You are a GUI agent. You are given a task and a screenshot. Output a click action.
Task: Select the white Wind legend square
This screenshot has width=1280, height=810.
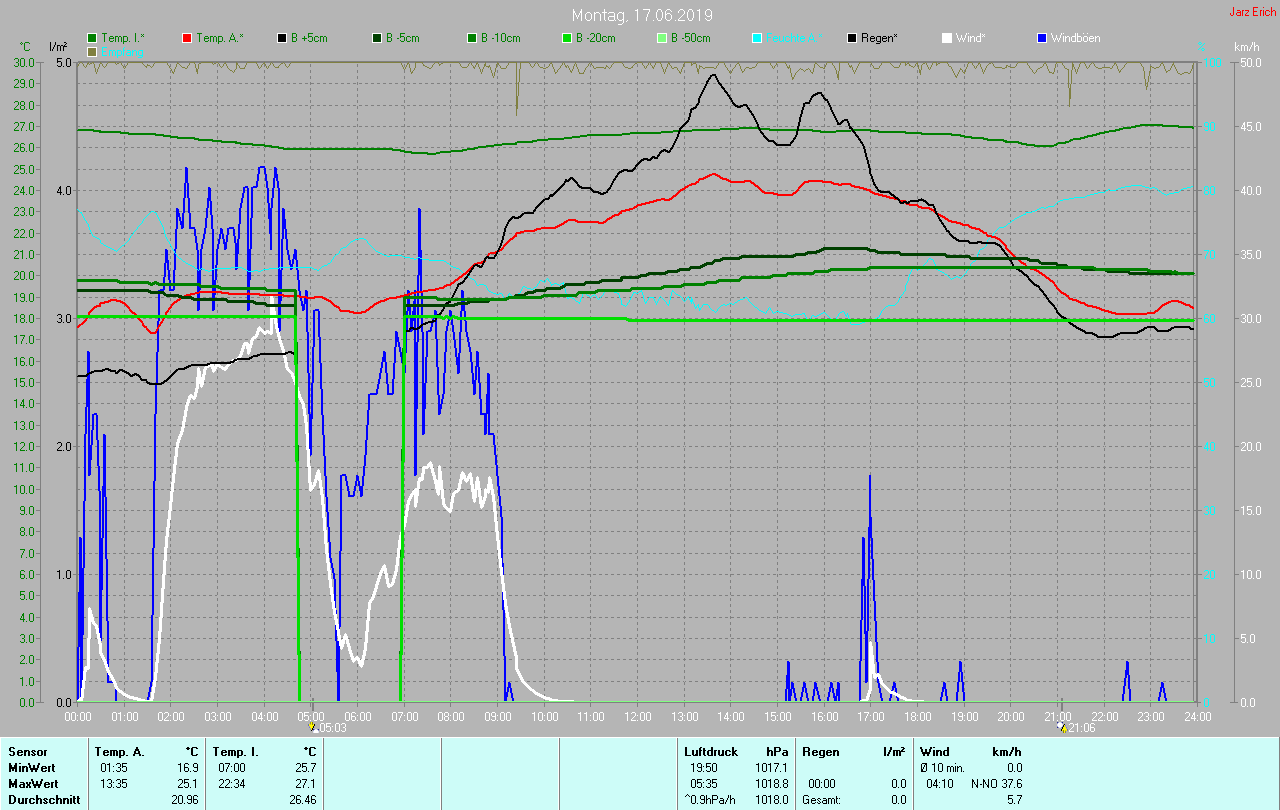click(x=947, y=38)
